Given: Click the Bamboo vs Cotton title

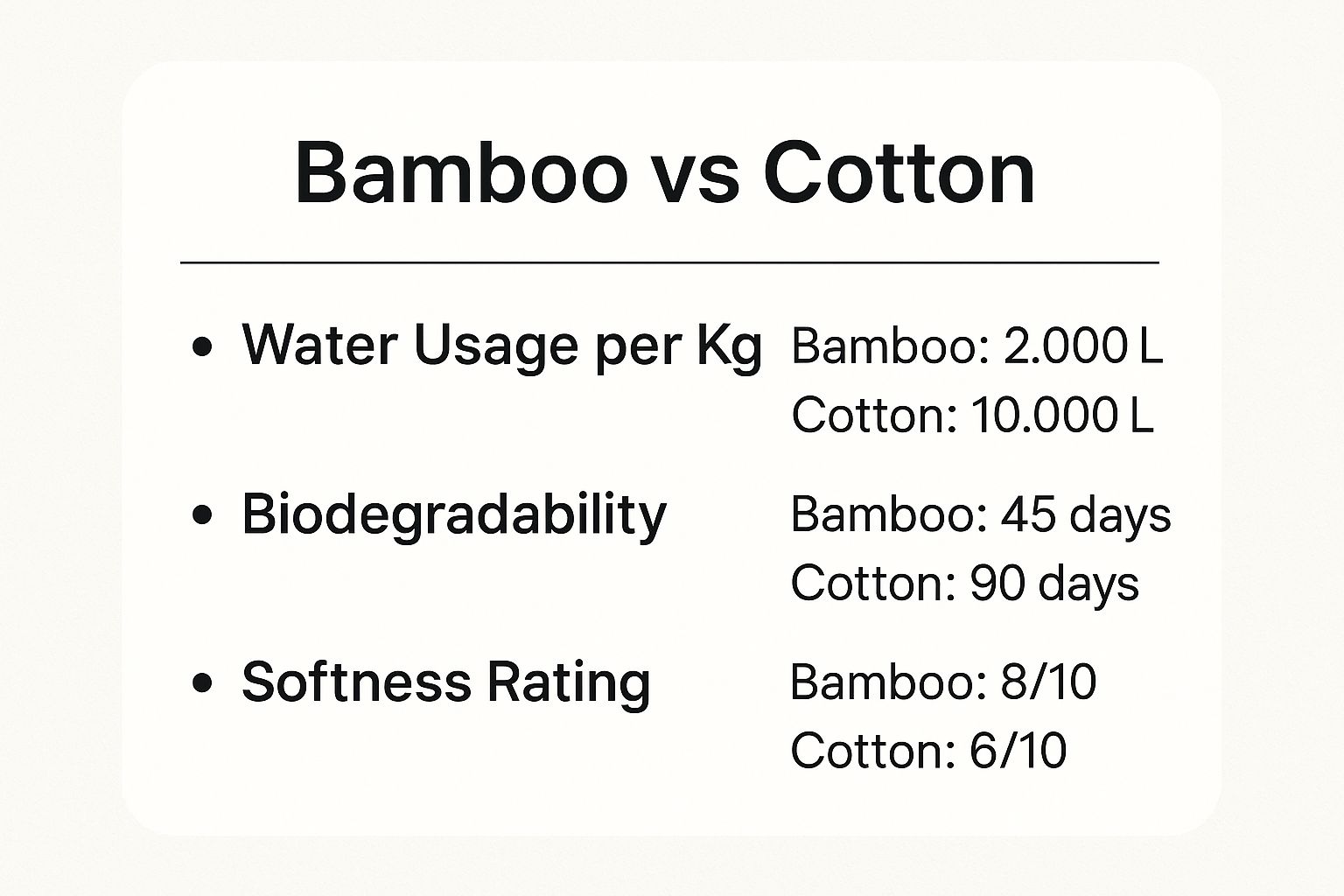Looking at the screenshot, I should point(665,172).
